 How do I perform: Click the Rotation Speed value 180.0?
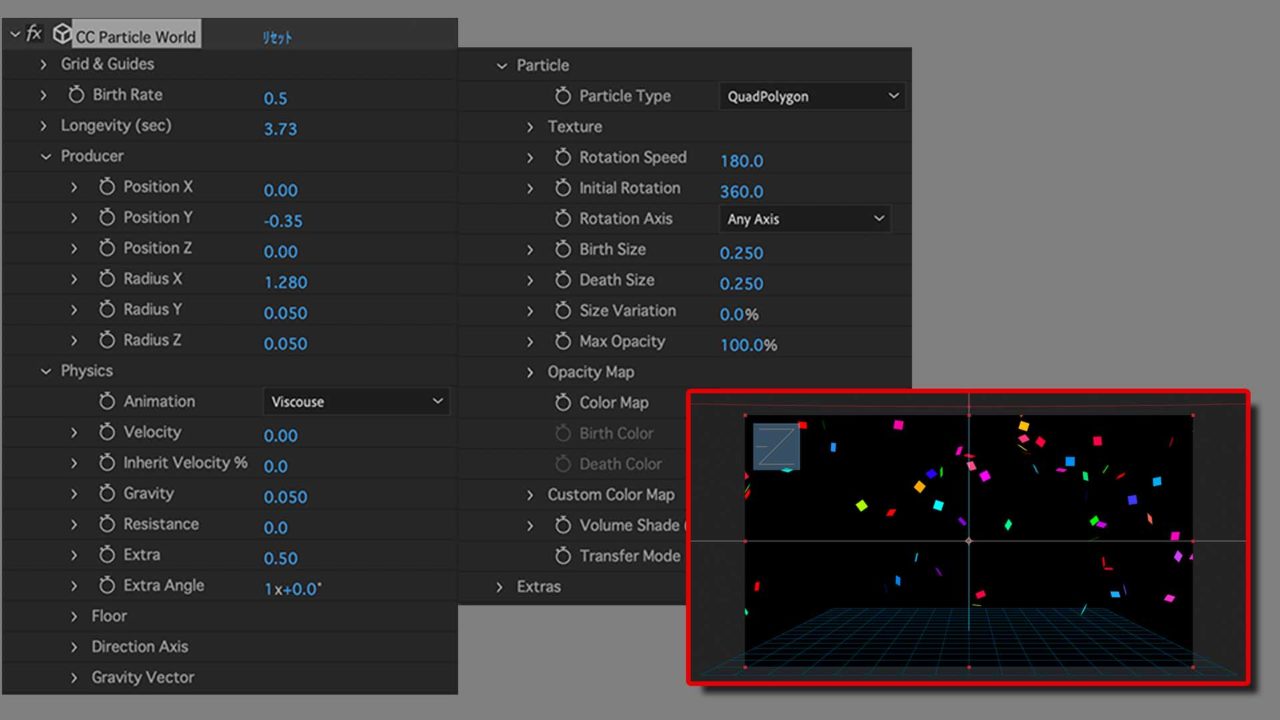click(x=741, y=161)
